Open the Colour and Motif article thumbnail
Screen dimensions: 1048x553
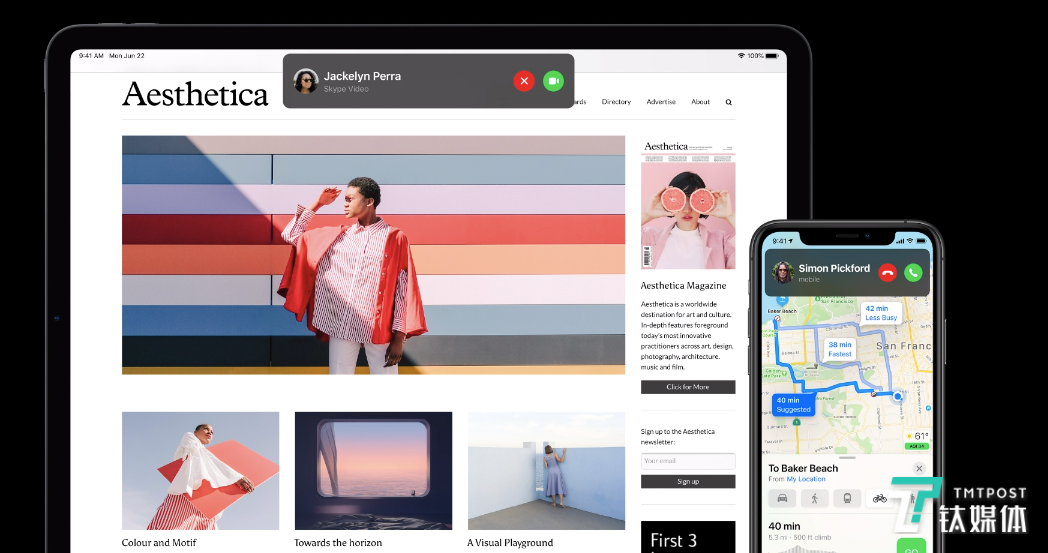(x=201, y=471)
